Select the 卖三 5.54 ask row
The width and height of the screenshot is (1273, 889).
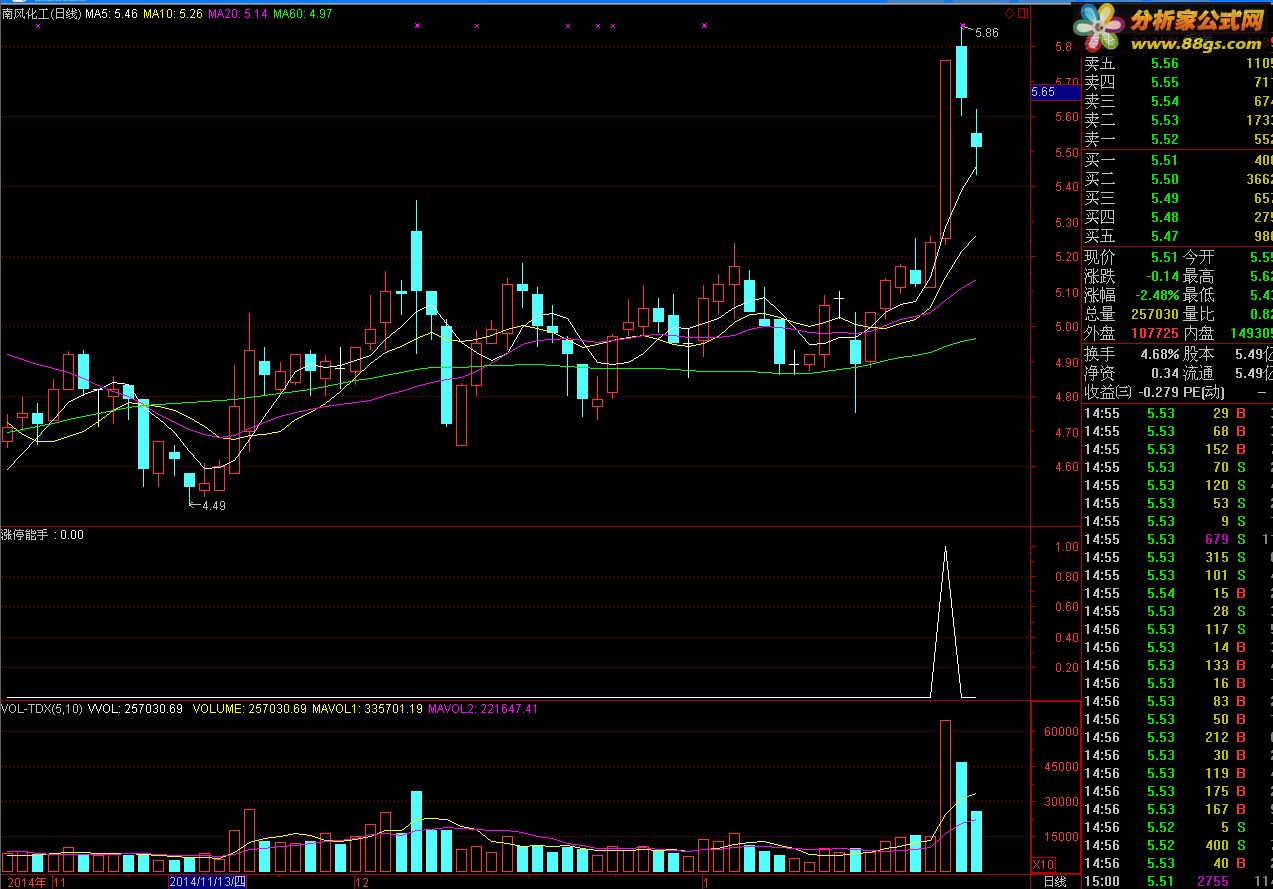point(1178,101)
